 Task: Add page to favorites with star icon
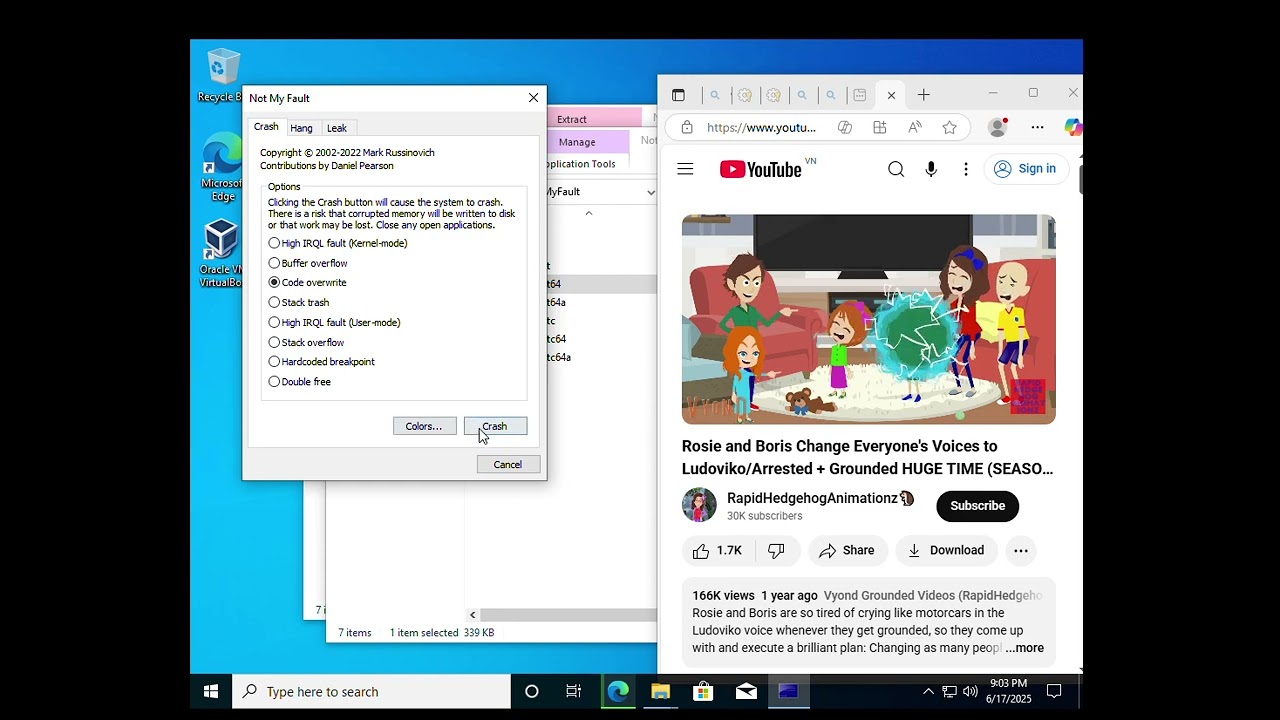point(949,127)
